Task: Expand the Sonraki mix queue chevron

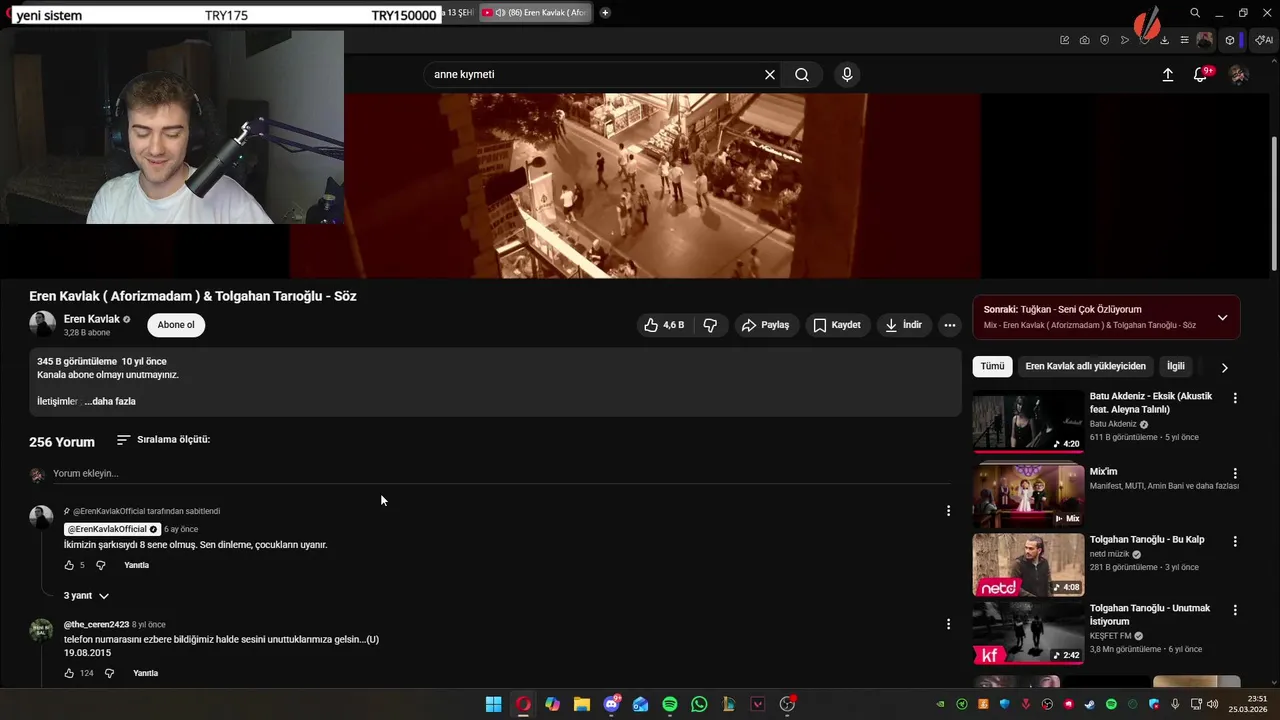Action: click(1222, 318)
